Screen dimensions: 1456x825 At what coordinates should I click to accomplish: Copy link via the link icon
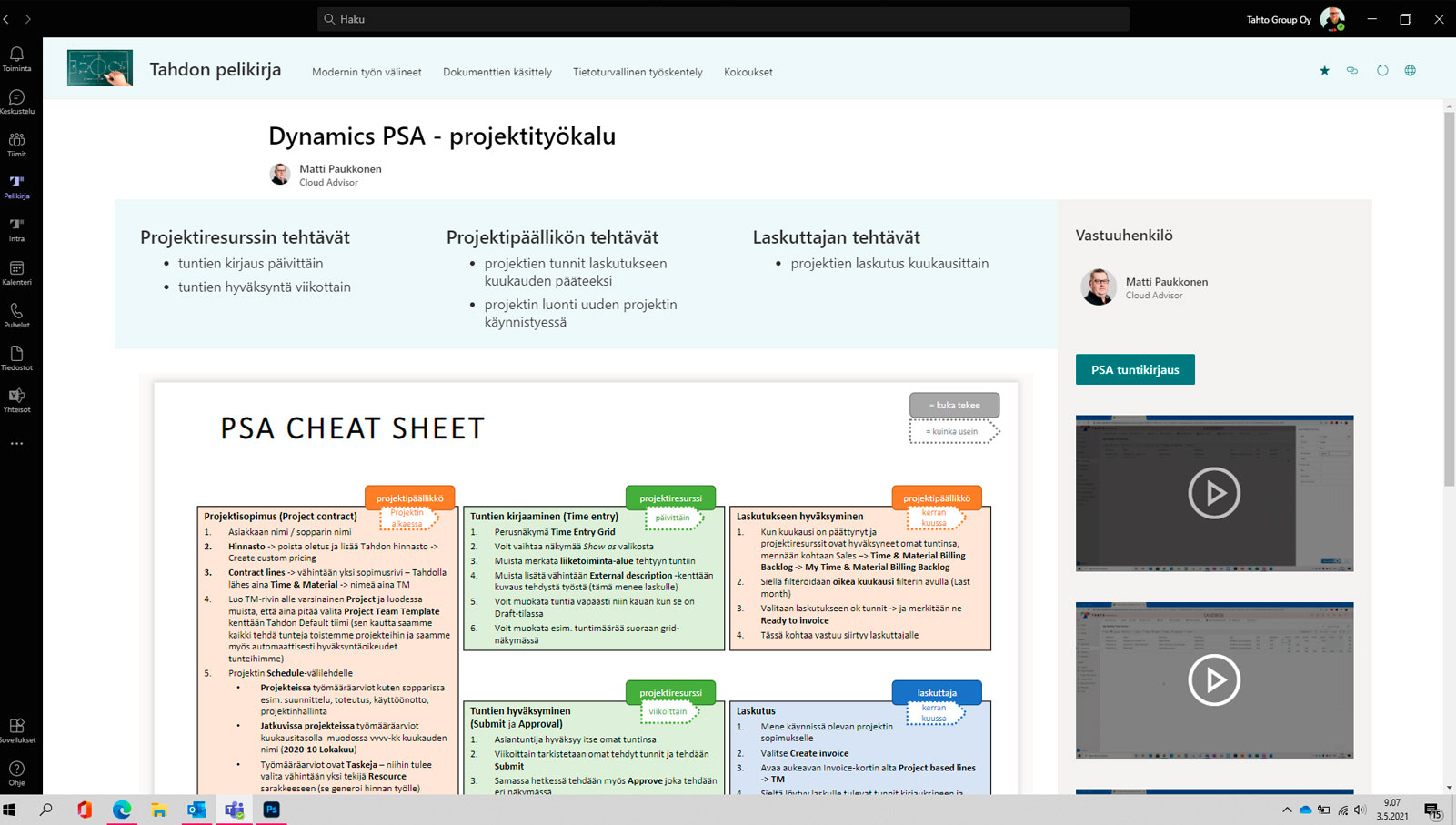(1352, 70)
